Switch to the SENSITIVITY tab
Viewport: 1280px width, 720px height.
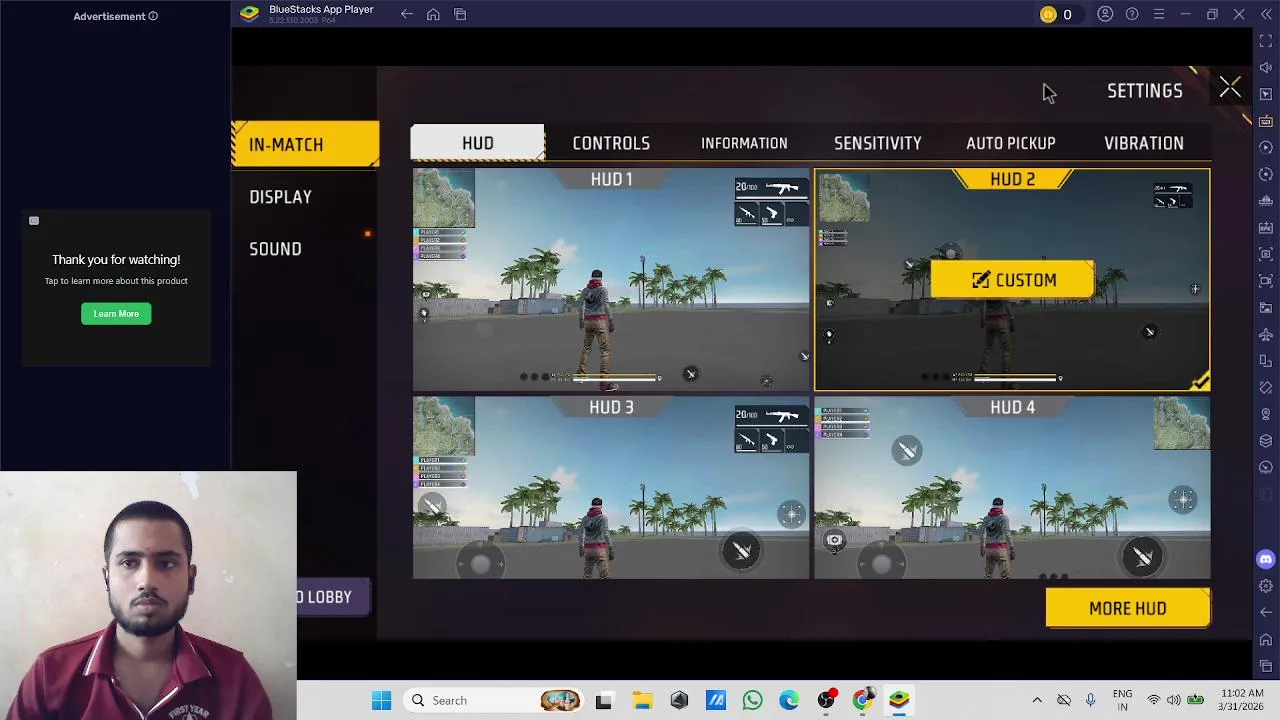click(878, 143)
